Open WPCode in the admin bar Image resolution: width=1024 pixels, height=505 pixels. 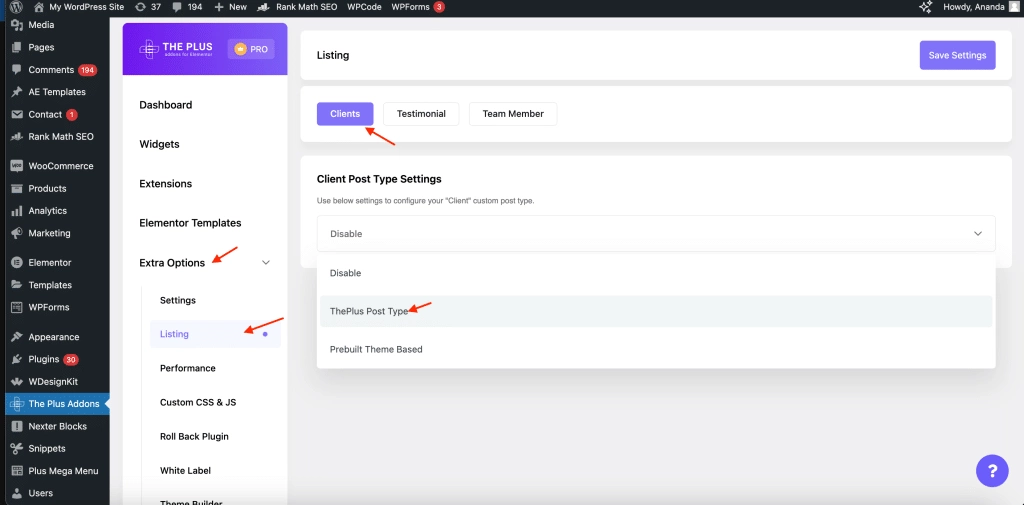[x=365, y=7]
